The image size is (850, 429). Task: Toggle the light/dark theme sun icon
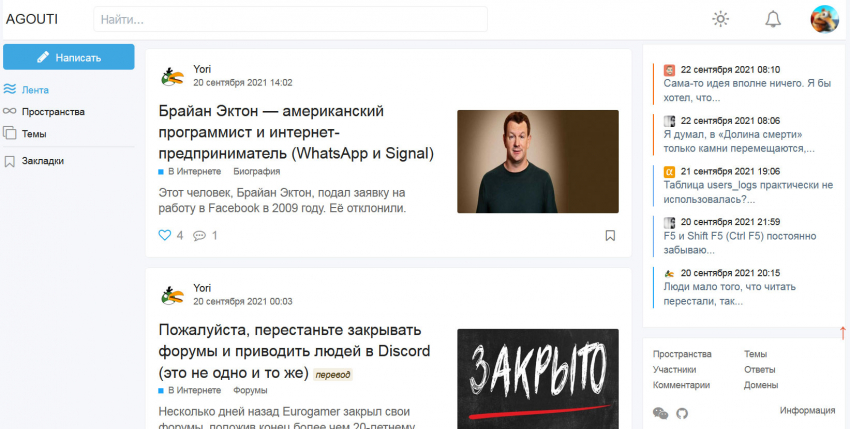[720, 20]
